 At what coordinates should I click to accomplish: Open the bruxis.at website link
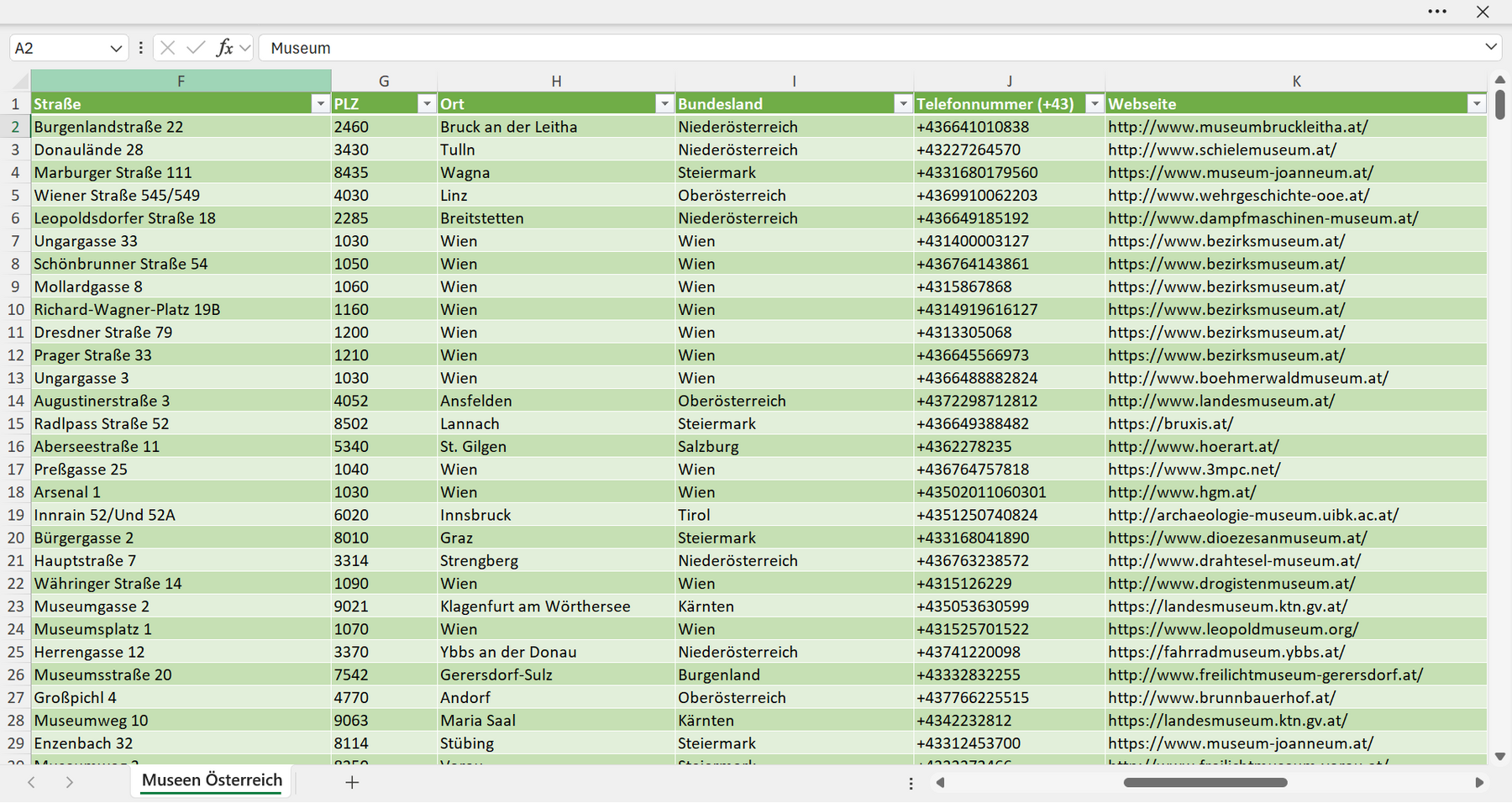pos(1170,423)
